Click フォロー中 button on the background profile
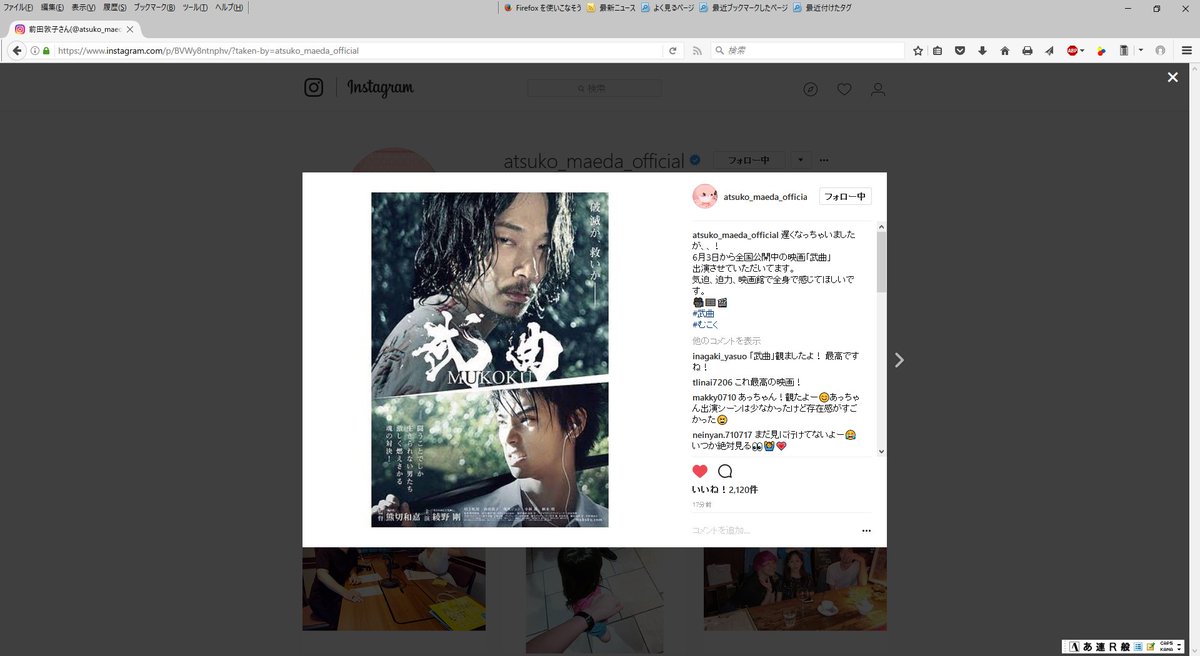The width and height of the screenshot is (1200, 656). coord(748,160)
